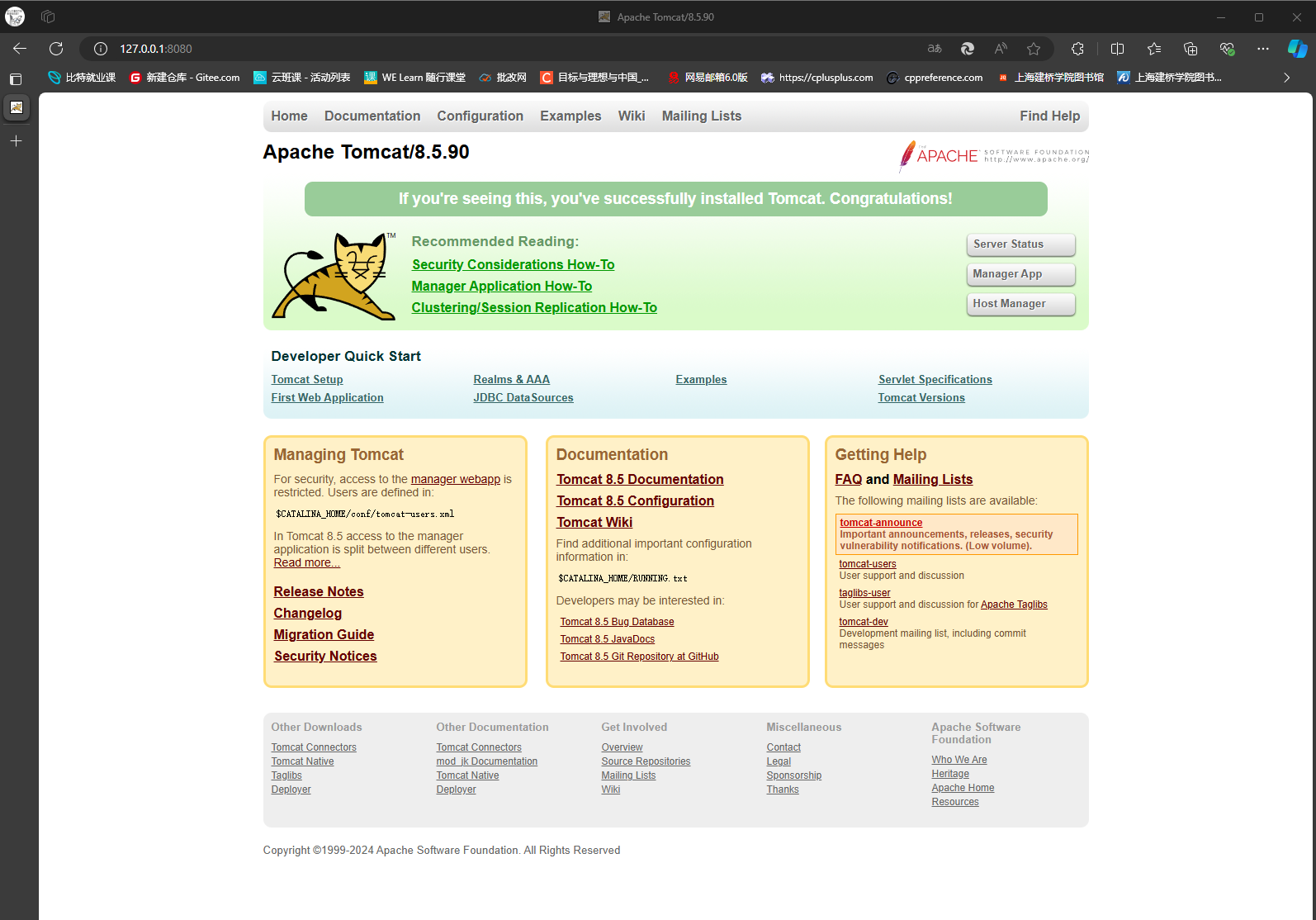The width and height of the screenshot is (1316, 920).
Task: Click the profile avatar in title bar
Action: tap(15, 17)
